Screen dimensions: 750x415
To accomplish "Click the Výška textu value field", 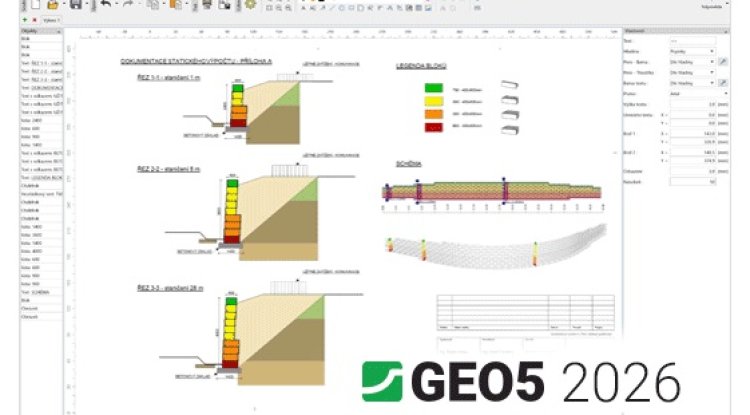I will click(x=692, y=104).
